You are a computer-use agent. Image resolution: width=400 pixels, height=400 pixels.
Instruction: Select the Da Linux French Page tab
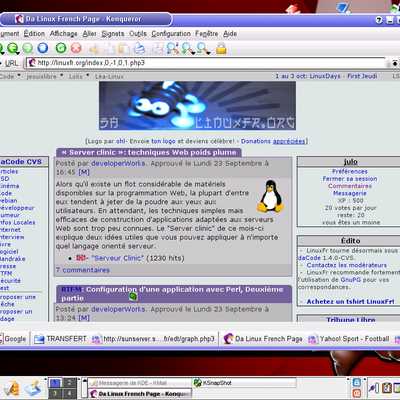263,339
